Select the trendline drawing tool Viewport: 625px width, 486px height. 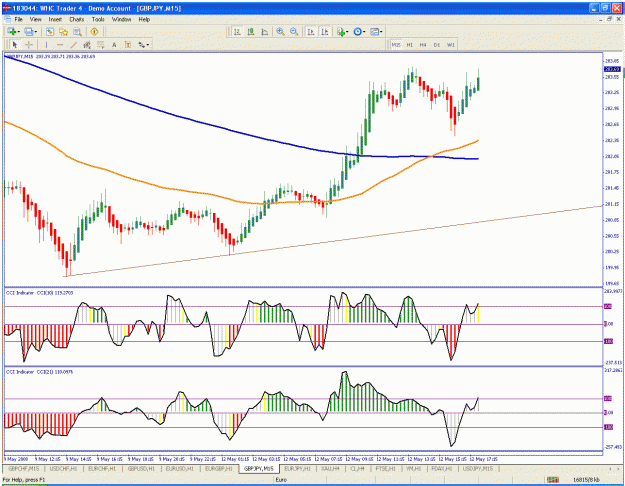pyautogui.click(x=73, y=45)
